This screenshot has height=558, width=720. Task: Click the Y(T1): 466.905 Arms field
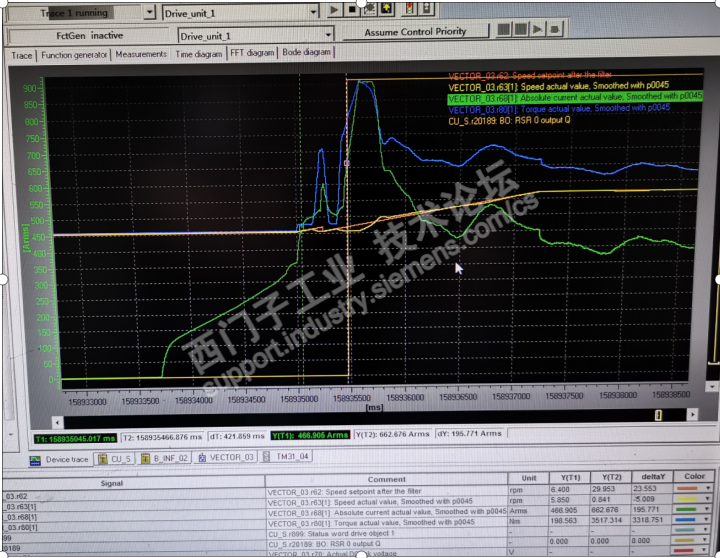click(x=310, y=435)
